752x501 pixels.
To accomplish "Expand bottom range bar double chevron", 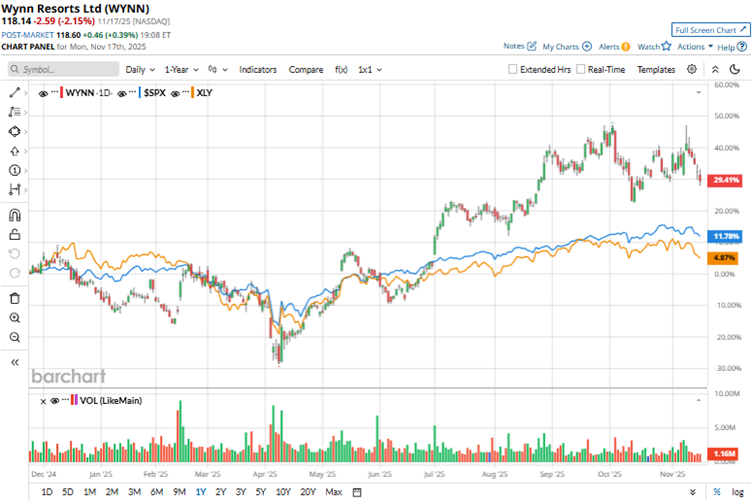I will (693, 492).
